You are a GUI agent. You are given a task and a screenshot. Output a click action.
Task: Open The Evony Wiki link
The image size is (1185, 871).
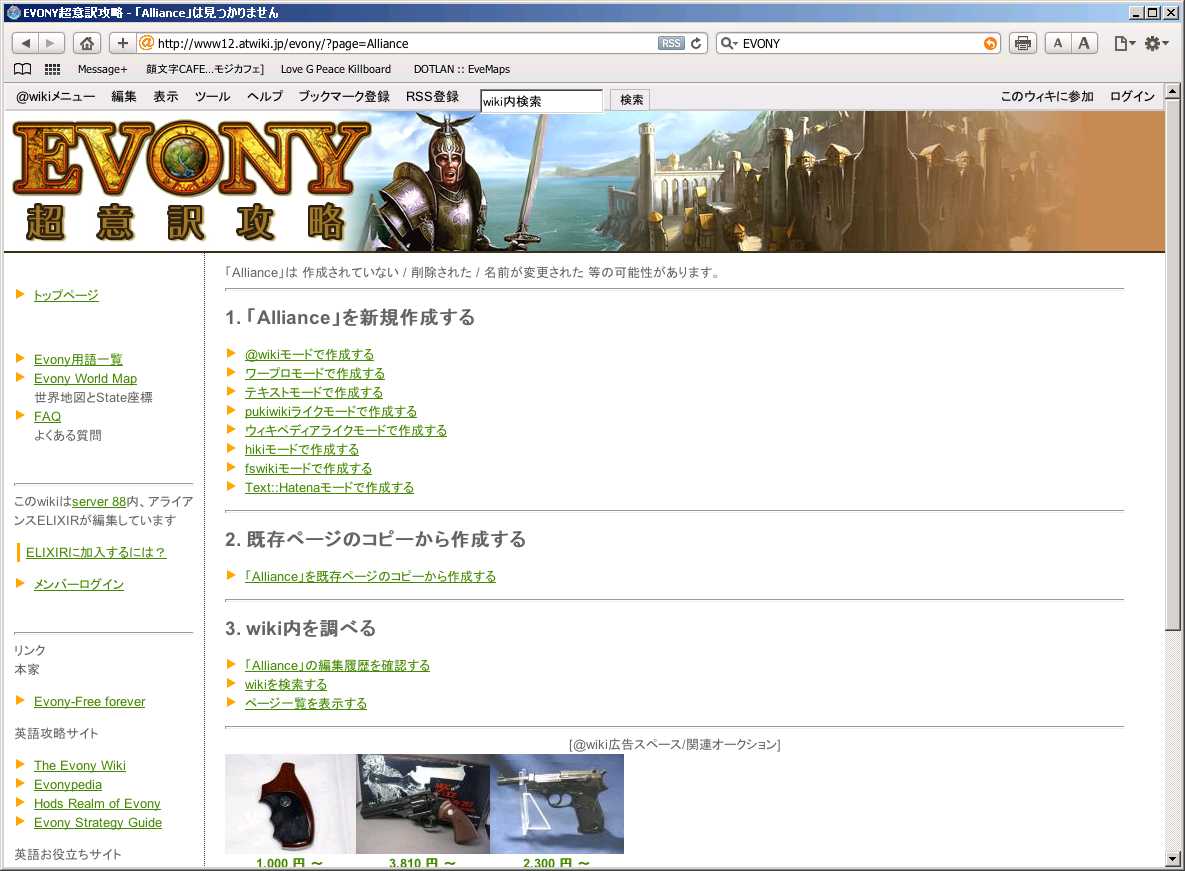[79, 765]
